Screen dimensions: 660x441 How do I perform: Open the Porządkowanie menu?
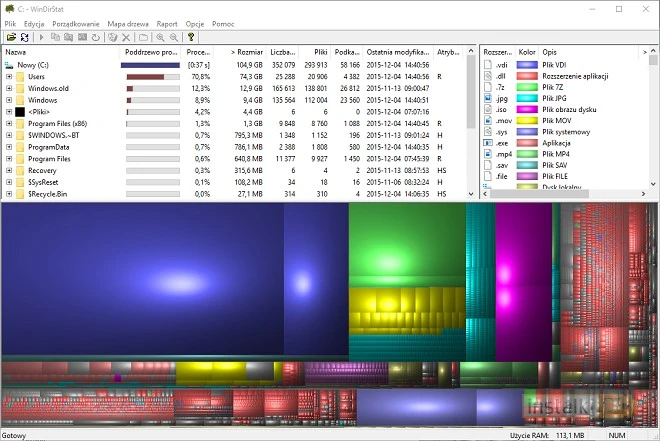tap(74, 22)
